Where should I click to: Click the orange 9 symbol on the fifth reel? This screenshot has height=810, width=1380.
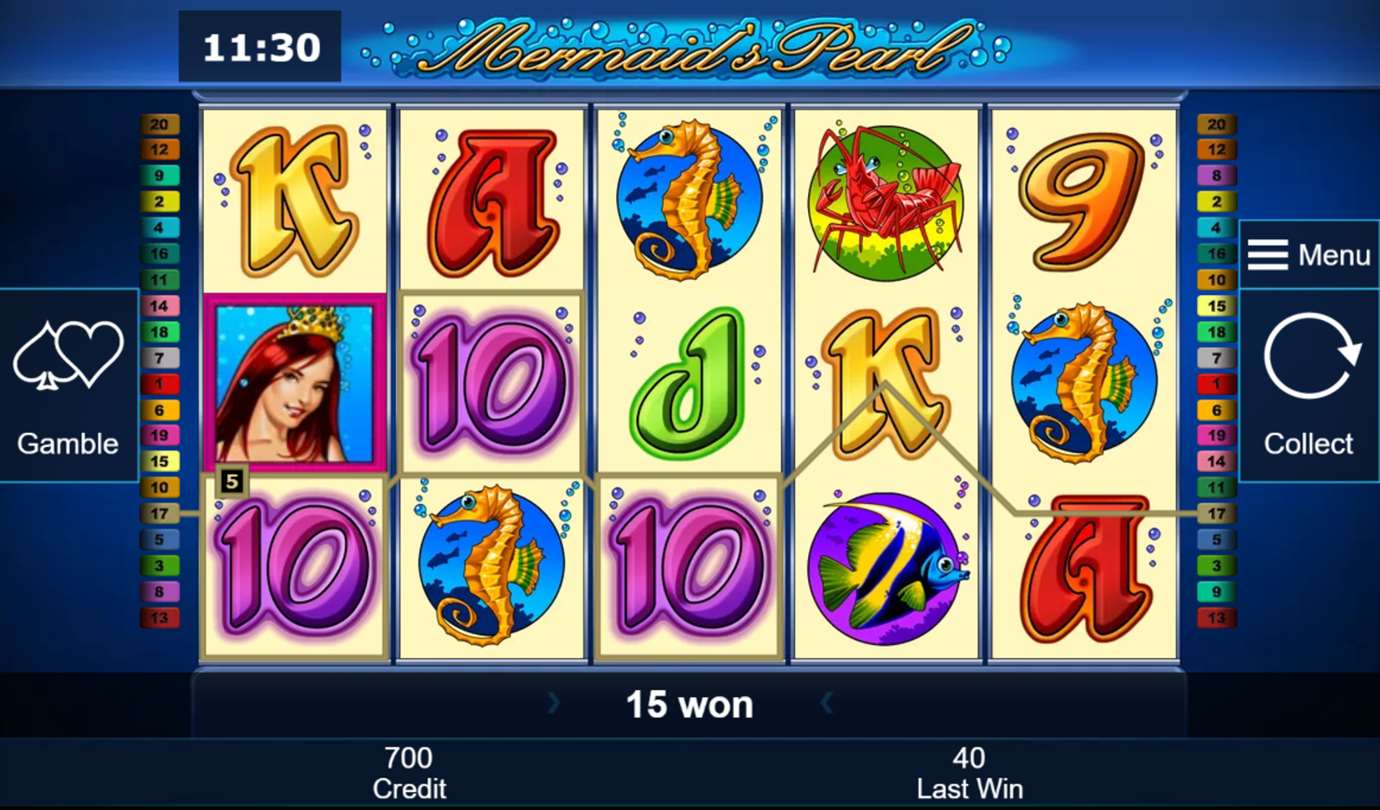[x=1083, y=198]
